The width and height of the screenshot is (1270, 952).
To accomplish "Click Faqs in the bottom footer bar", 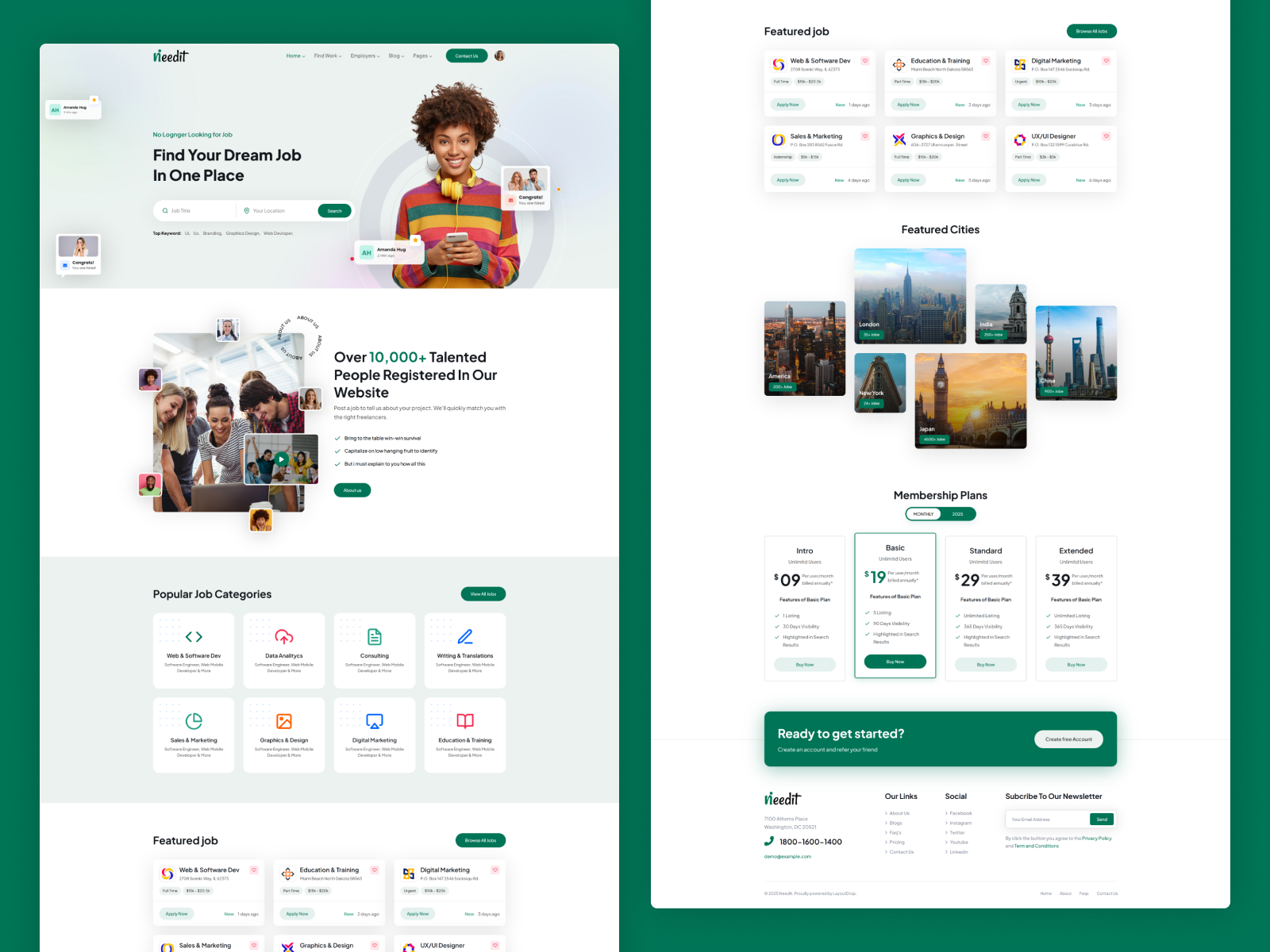I will pos(1083,893).
